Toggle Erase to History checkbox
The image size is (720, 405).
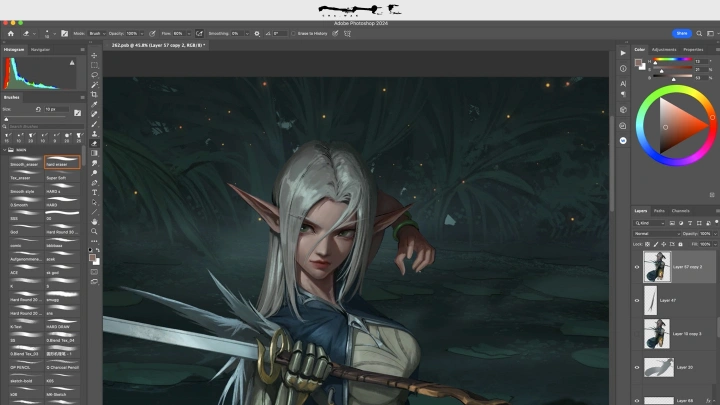(293, 34)
